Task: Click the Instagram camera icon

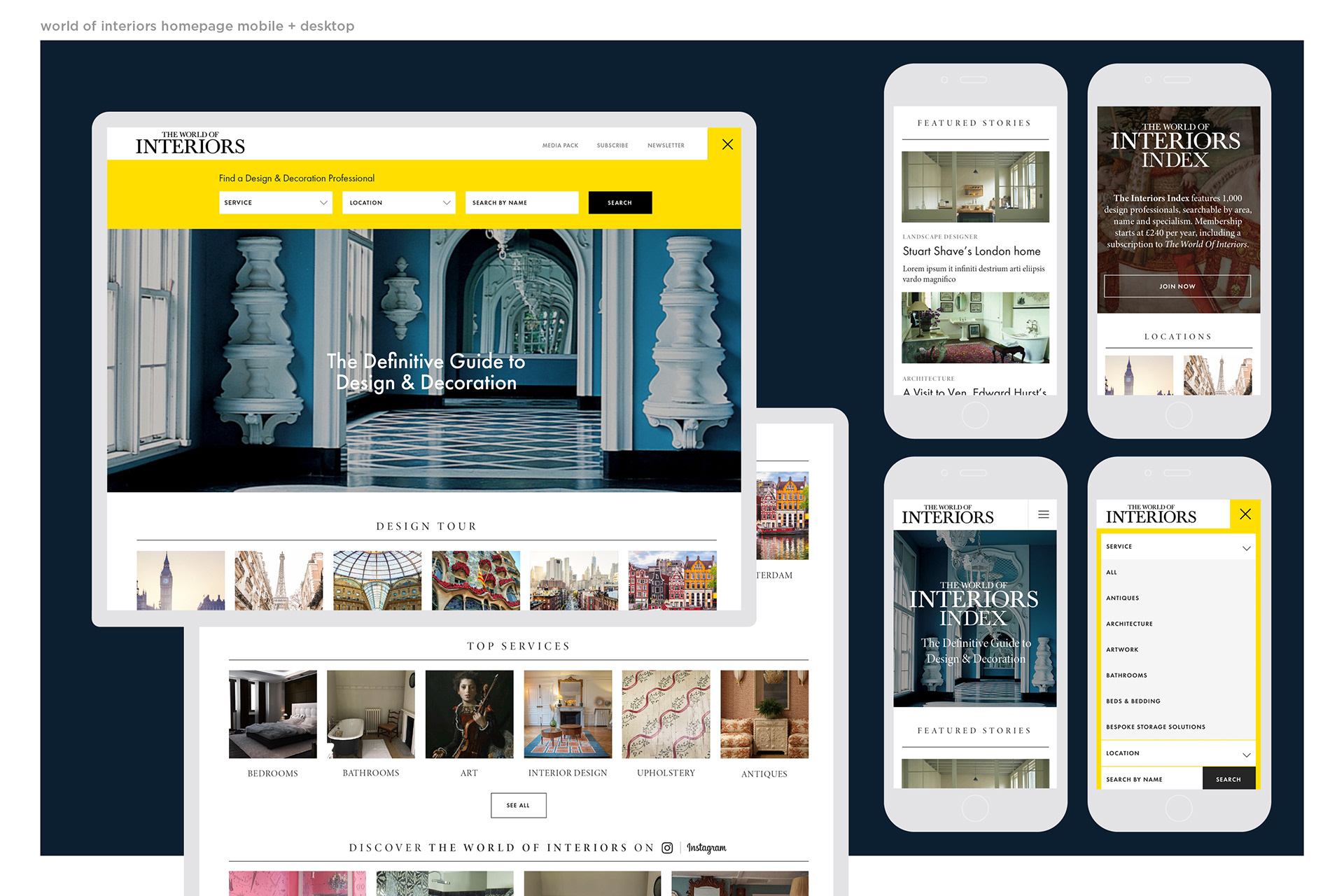Action: point(667,848)
